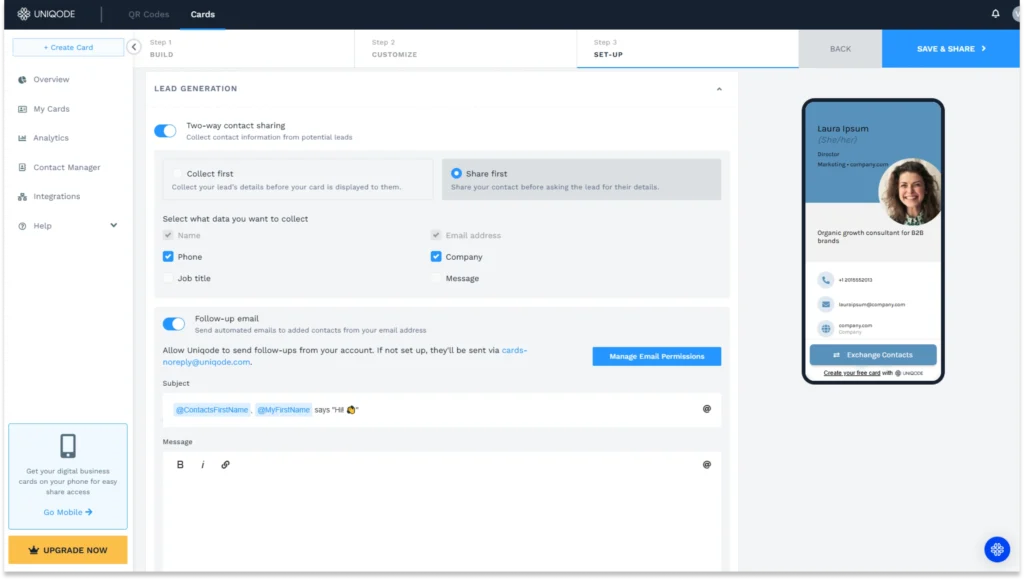The height and width of the screenshot is (580, 1024).
Task: Check the Message checkbox
Action: (436, 278)
